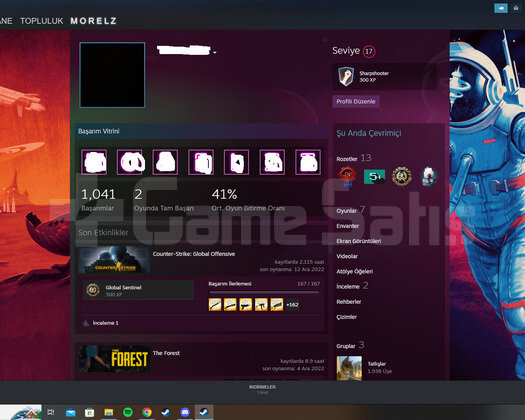Open the Rehberler guides link
Screen dimensions: 525x420
349,302
